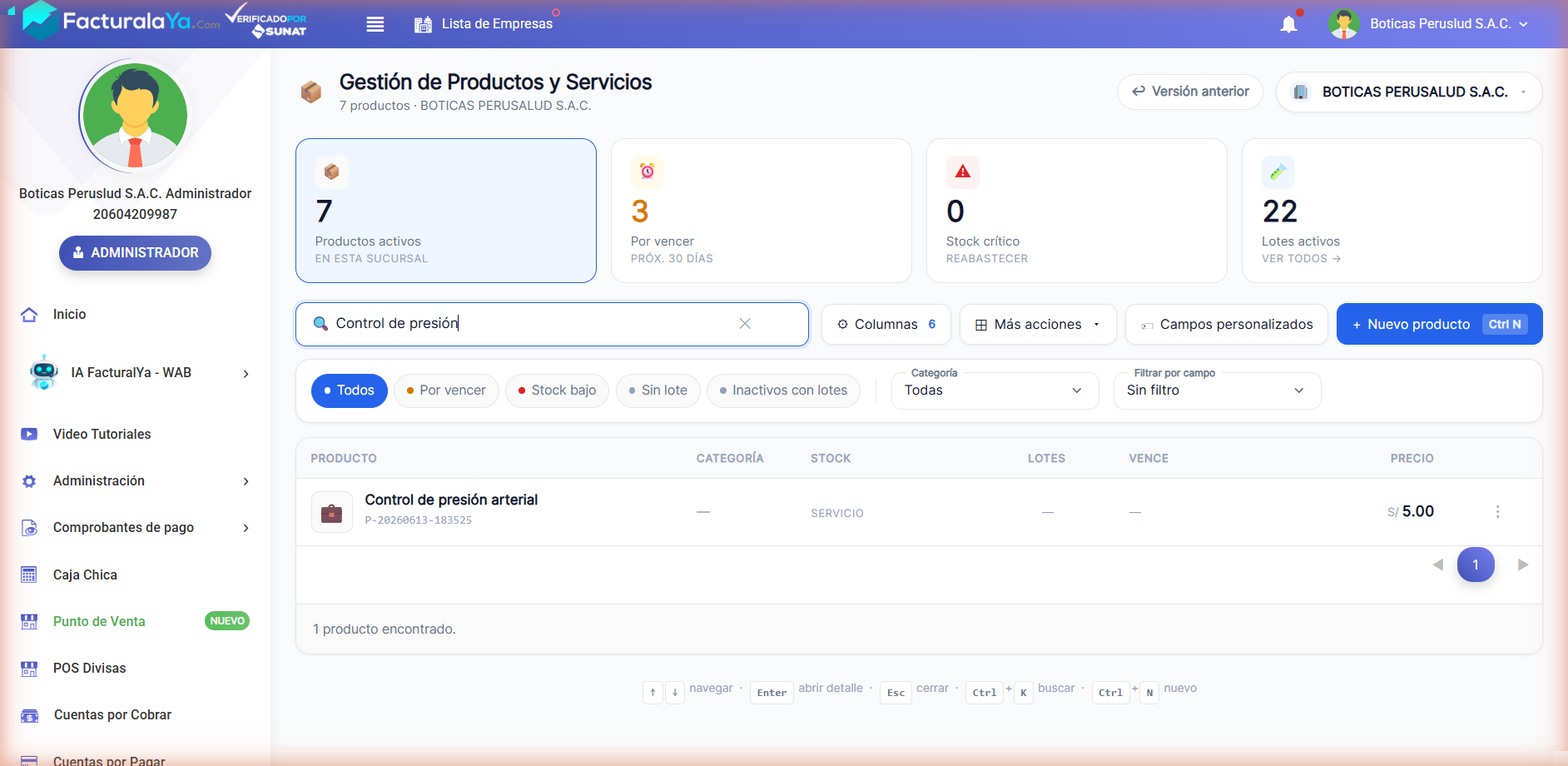Click the alarm clock icon on Por vencer card
This screenshot has width=1568, height=766.
(648, 172)
